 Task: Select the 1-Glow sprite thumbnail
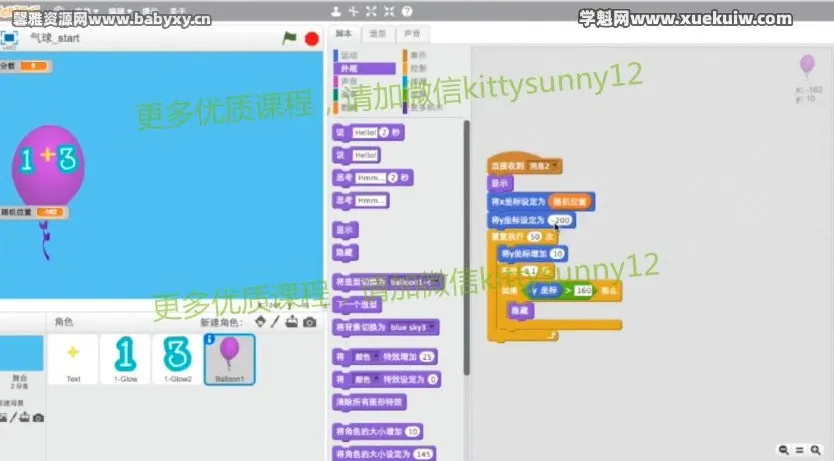(125, 358)
